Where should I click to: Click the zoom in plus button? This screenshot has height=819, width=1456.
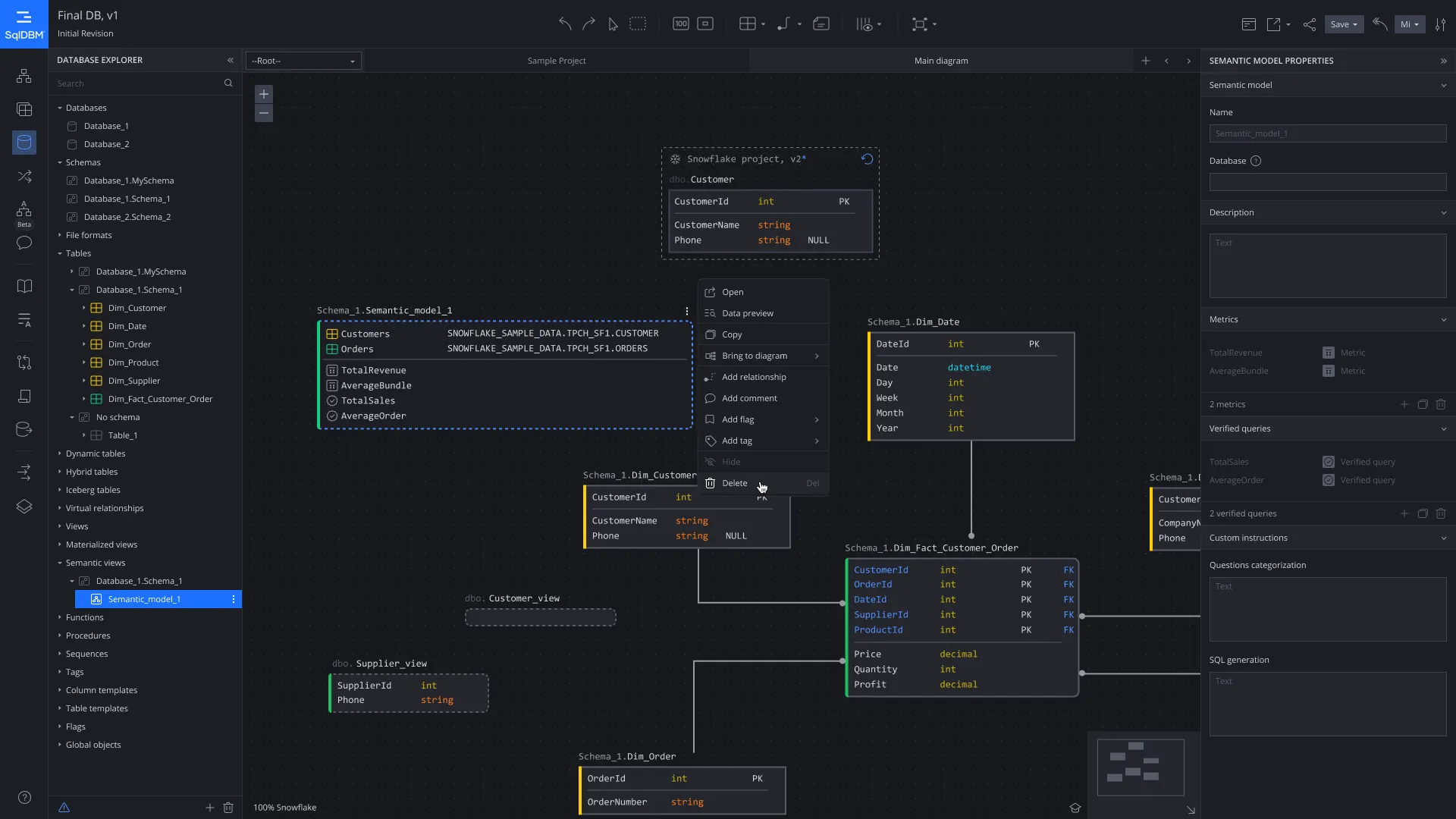tap(263, 94)
